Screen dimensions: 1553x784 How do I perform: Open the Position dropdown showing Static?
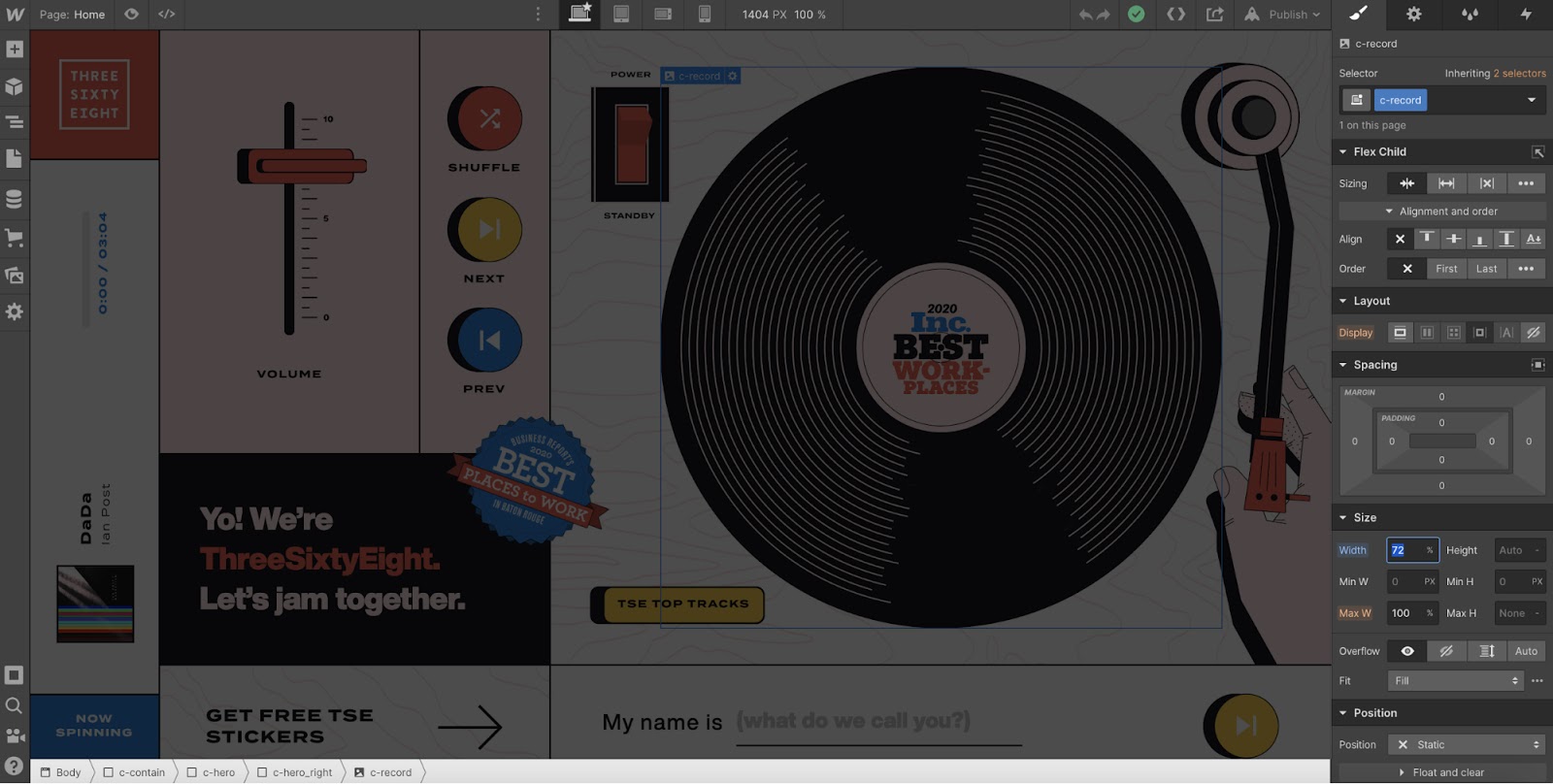(1466, 745)
